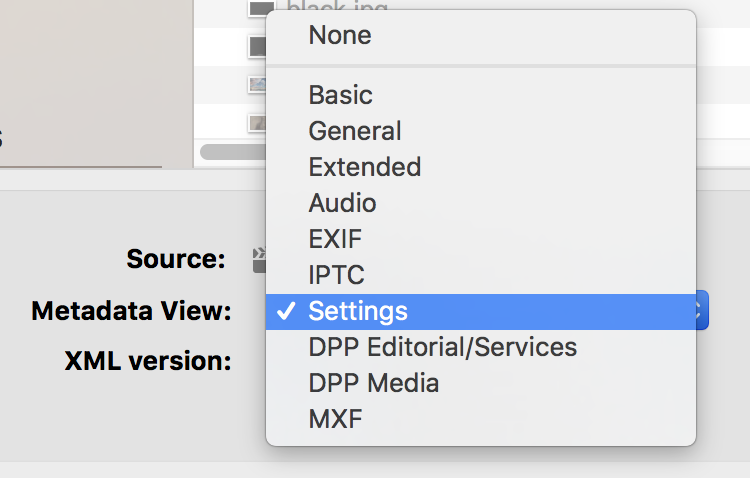Click the clapperboard icon beside Source

click(259, 260)
